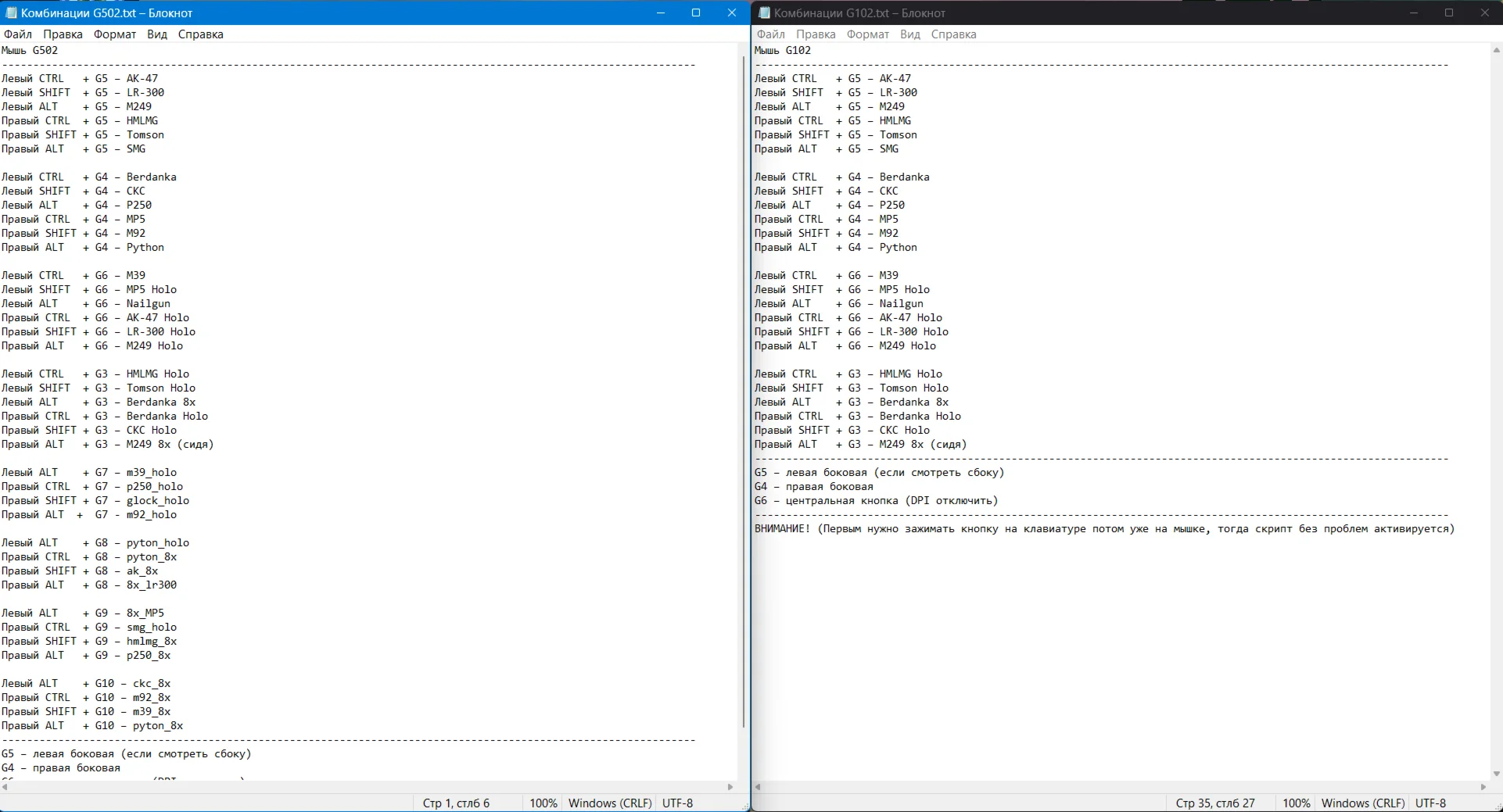Open Файл menu in G102 window
The height and width of the screenshot is (812, 1503).
(770, 34)
